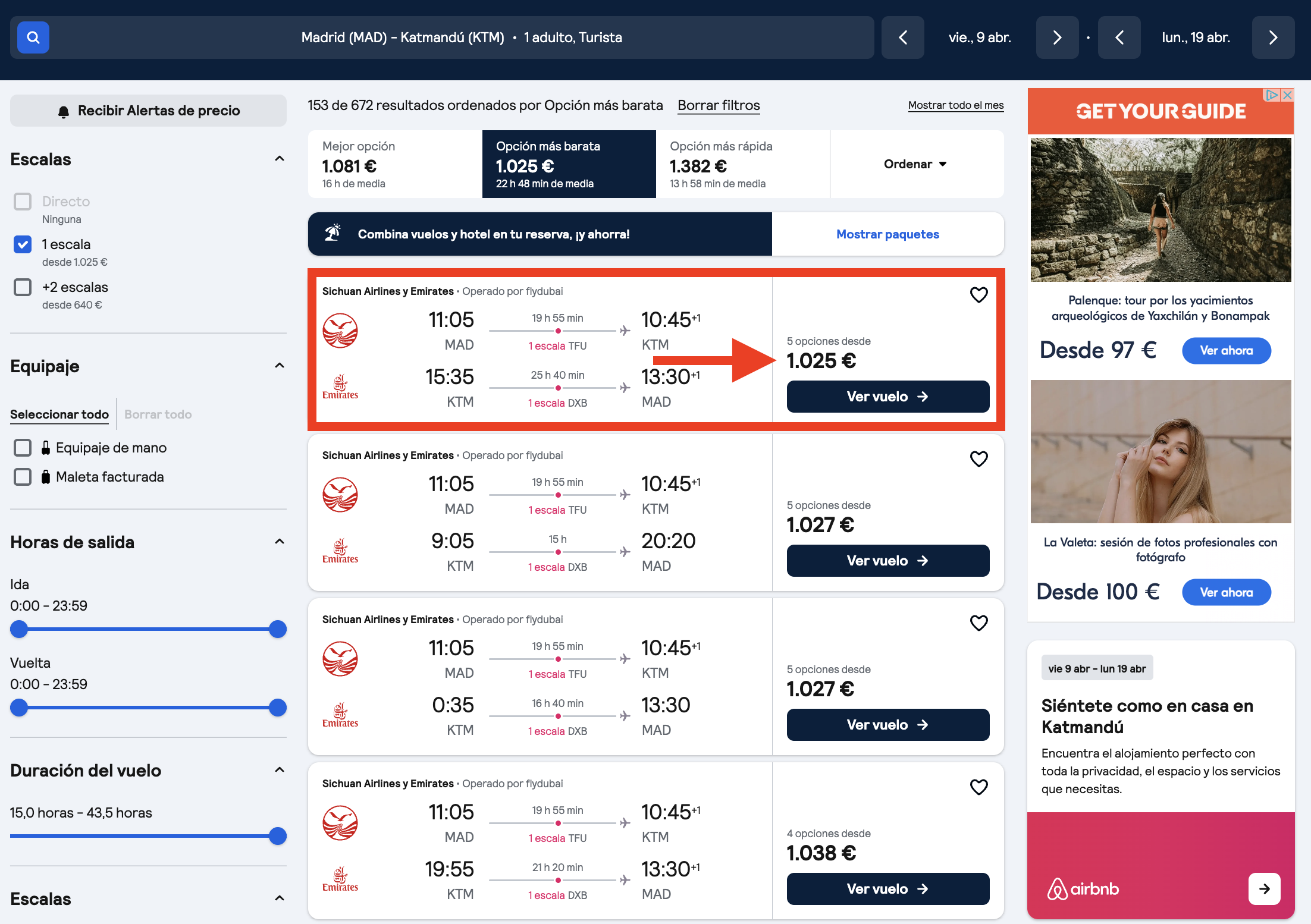Viewport: 1311px width, 924px height.
Task: Check the Equipaje de mano option
Action: point(23,448)
